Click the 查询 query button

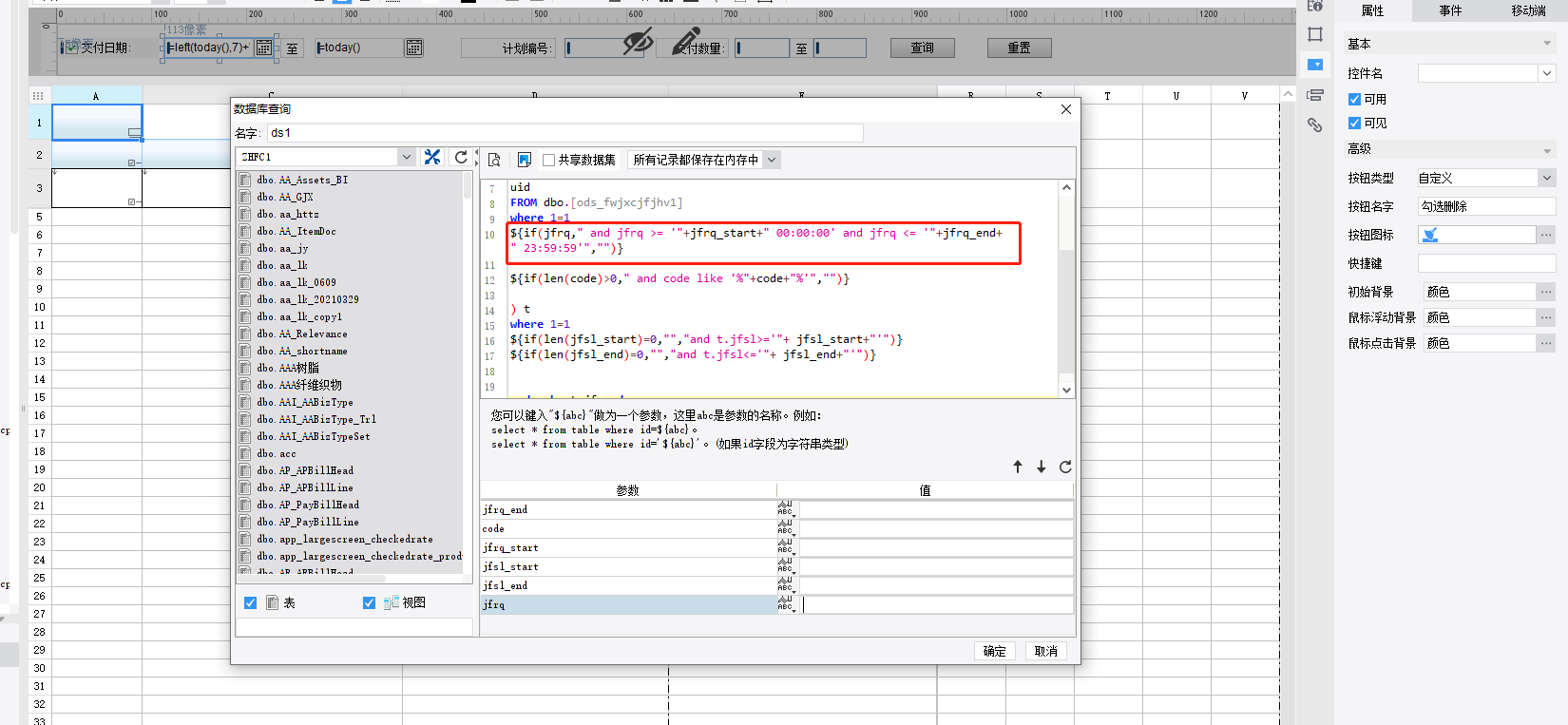pyautogui.click(x=922, y=48)
